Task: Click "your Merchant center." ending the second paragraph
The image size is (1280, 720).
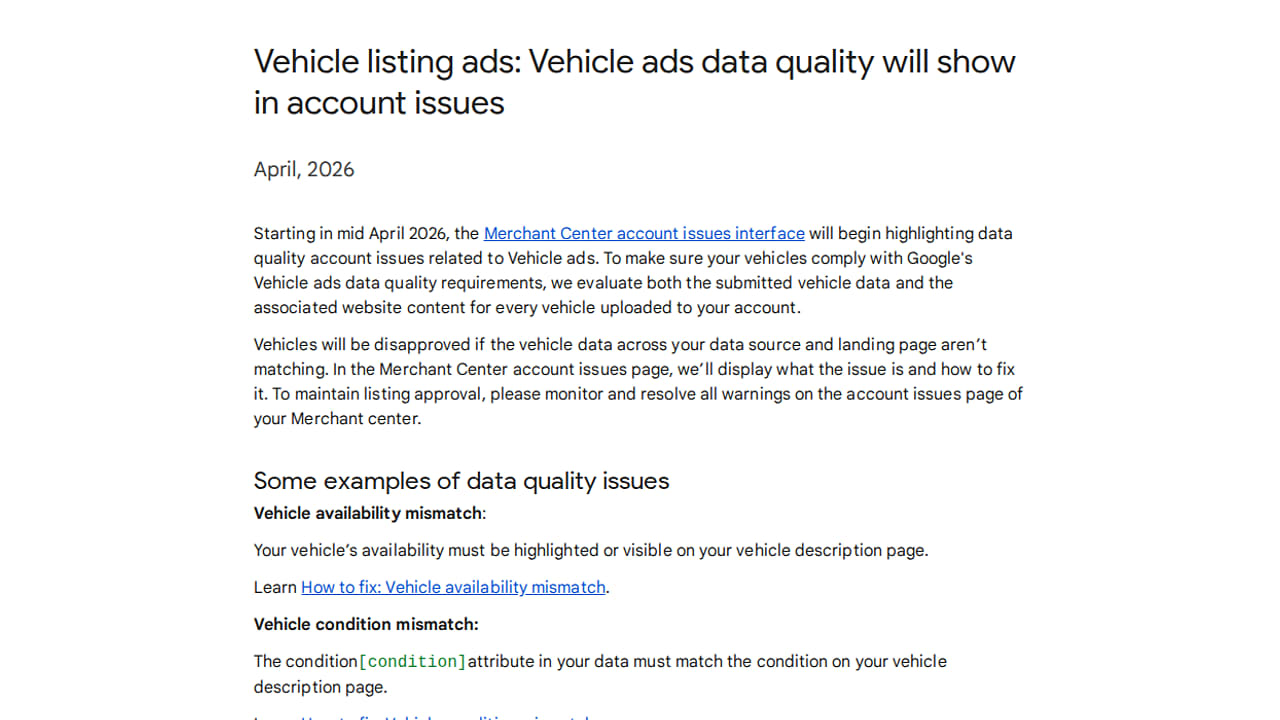Action: pyautogui.click(x=337, y=419)
